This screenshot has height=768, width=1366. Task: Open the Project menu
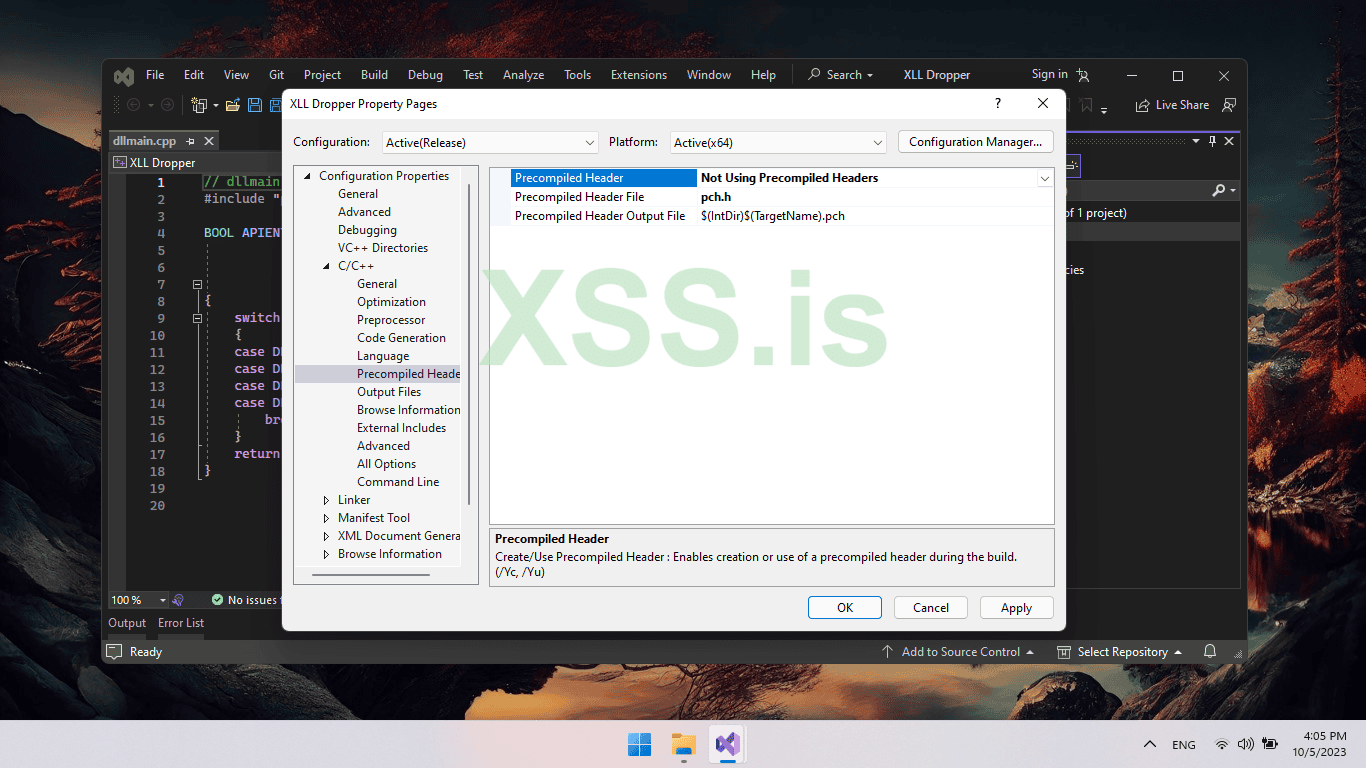[322, 75]
